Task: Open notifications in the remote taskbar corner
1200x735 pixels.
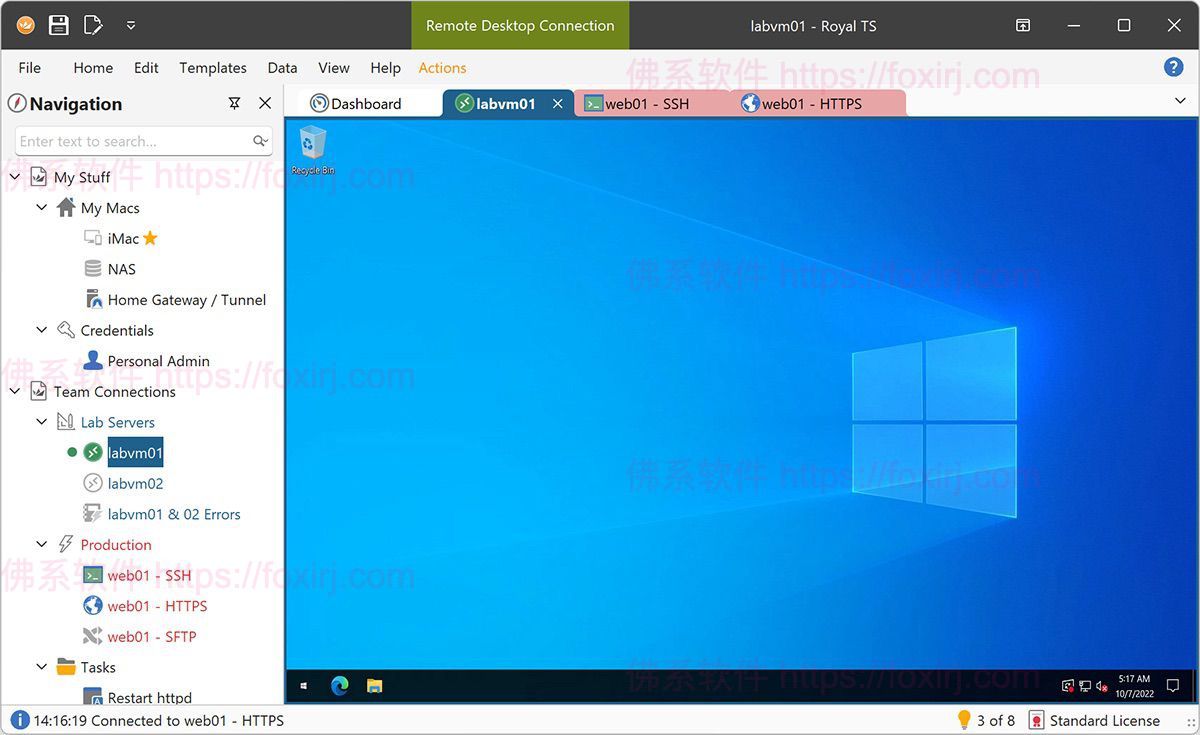Action: pyautogui.click(x=1172, y=686)
